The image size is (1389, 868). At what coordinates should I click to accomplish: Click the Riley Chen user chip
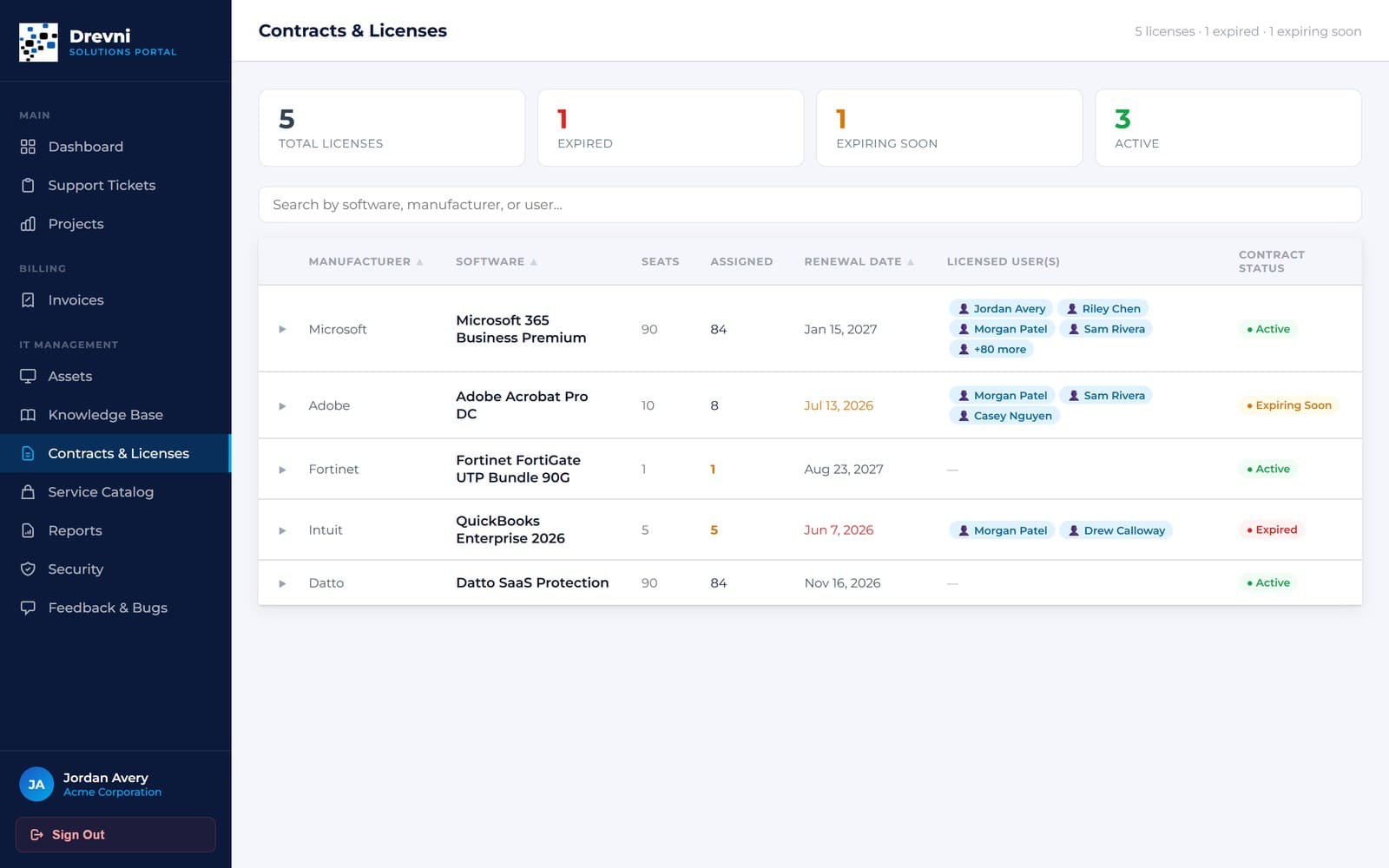tap(1103, 308)
